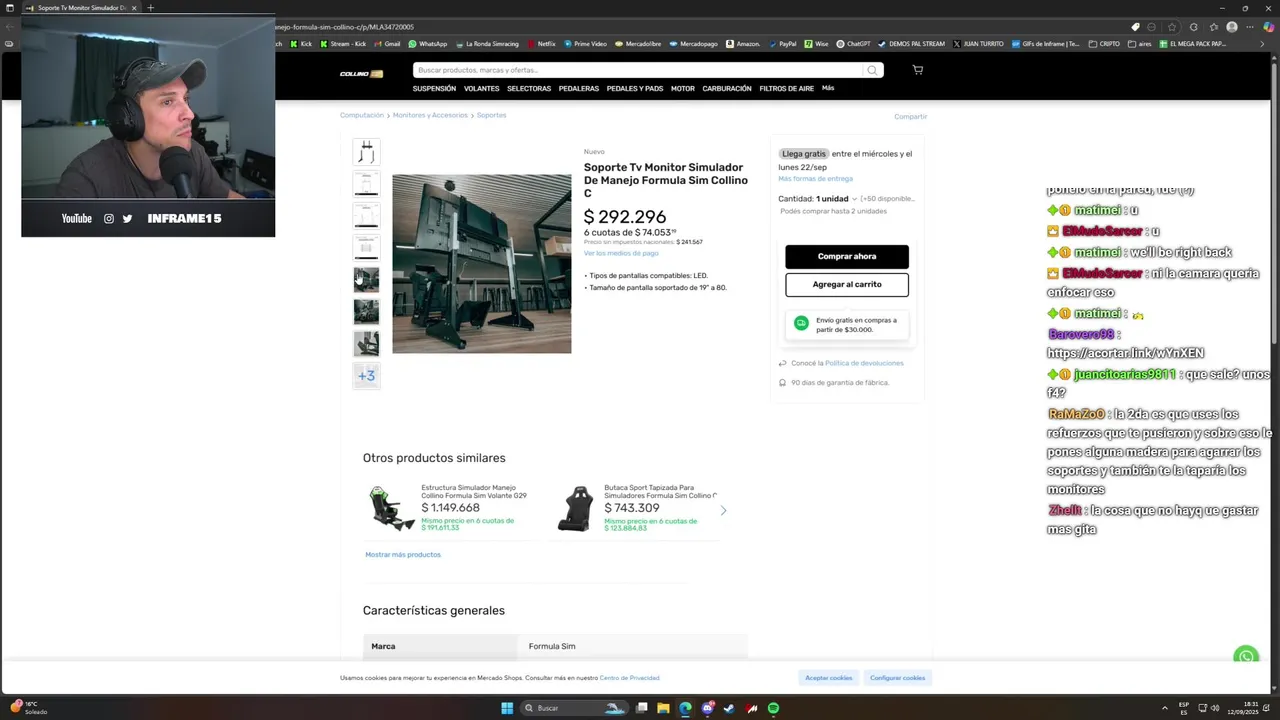Click the Windows Start button
1280x720 pixels.
[507, 708]
